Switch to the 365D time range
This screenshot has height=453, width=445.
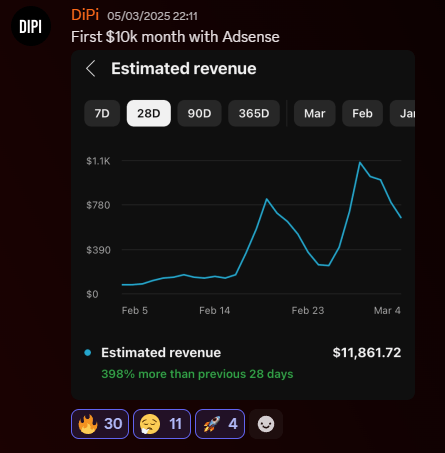[x=254, y=113]
